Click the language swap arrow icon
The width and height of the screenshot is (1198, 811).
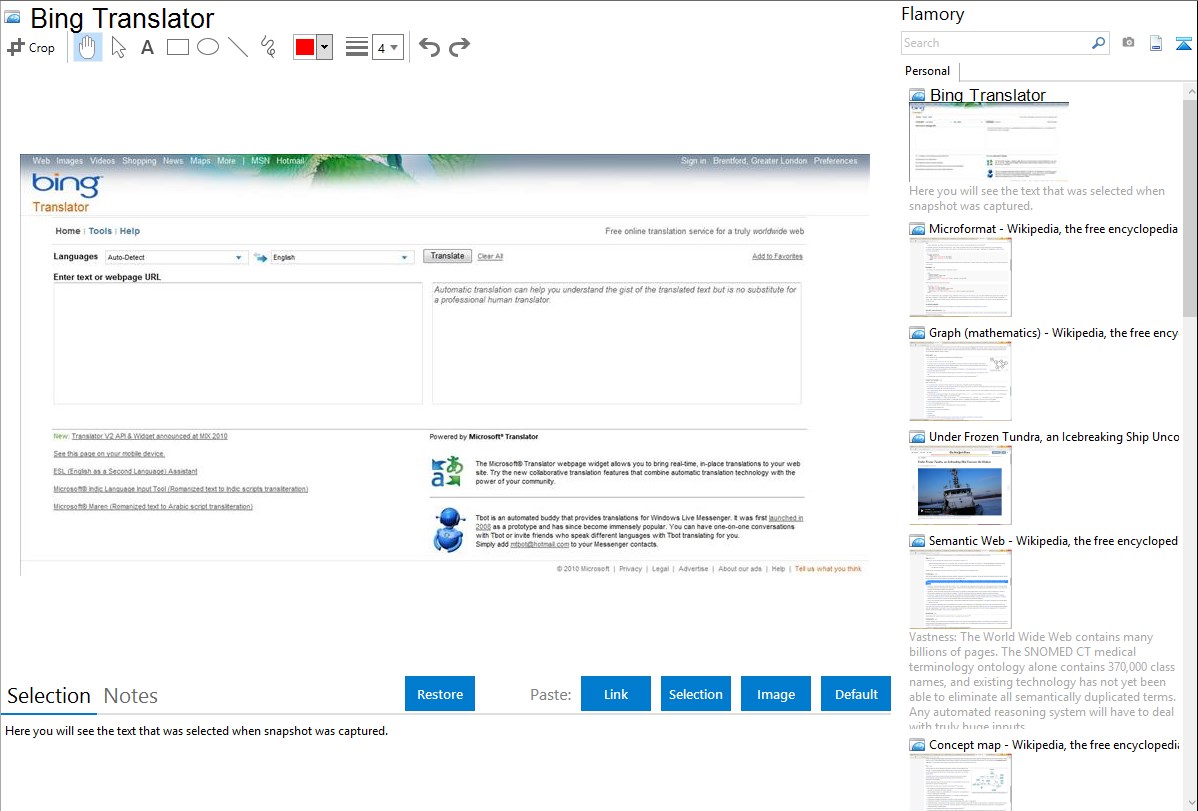[x=260, y=258]
